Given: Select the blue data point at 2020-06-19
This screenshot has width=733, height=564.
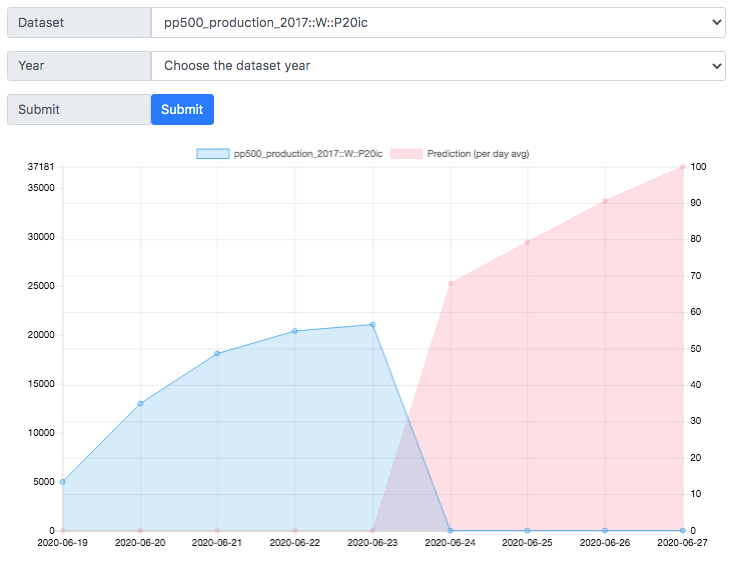Looking at the screenshot, I should point(63,482).
